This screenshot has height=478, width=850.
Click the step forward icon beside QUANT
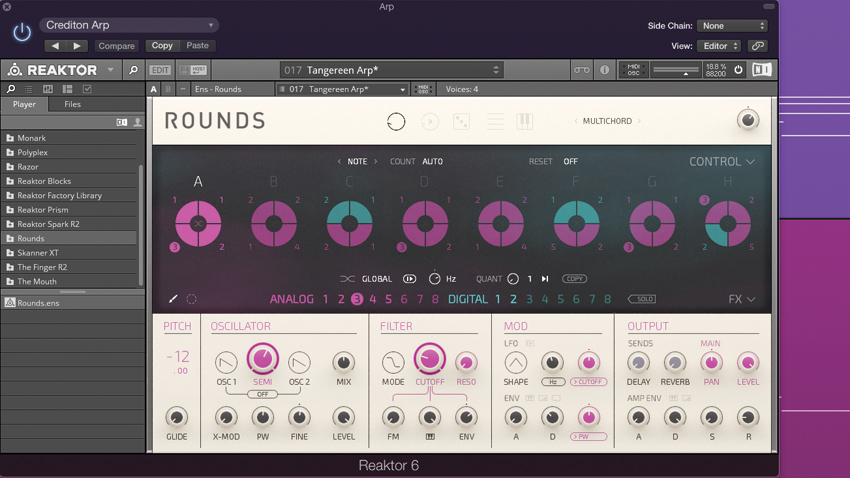pyautogui.click(x=545, y=279)
